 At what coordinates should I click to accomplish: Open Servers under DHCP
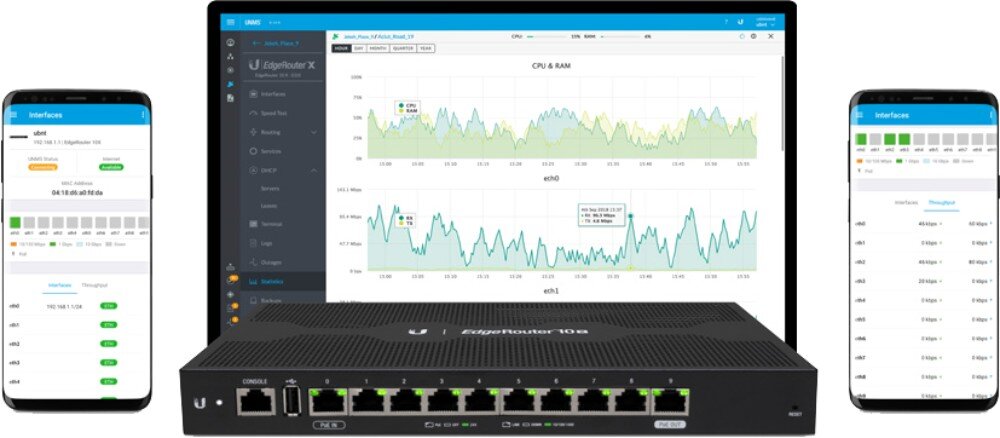click(270, 189)
